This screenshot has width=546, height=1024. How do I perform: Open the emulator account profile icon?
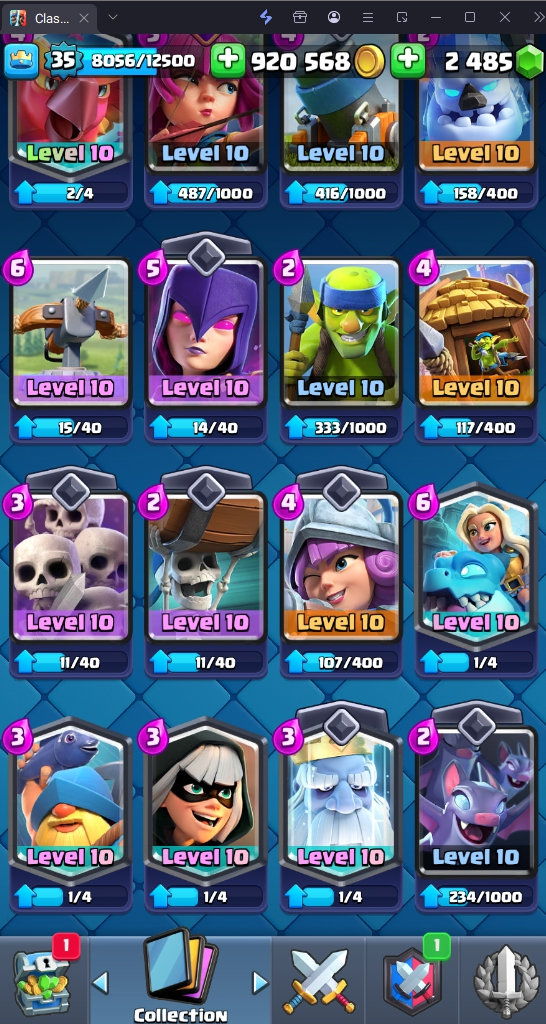[x=334, y=17]
